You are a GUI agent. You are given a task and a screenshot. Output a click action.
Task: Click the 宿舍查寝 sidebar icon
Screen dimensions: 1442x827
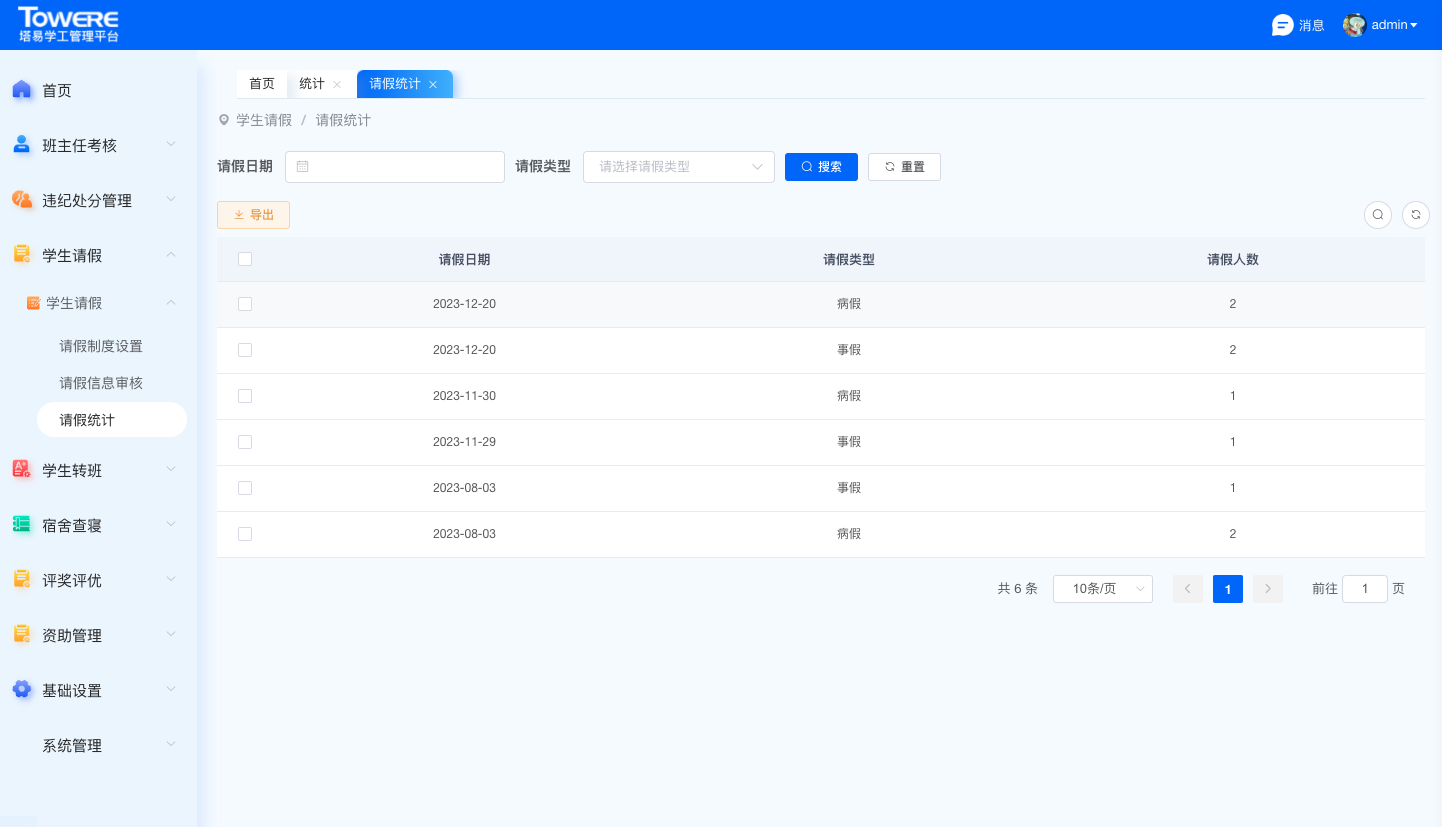pos(22,525)
